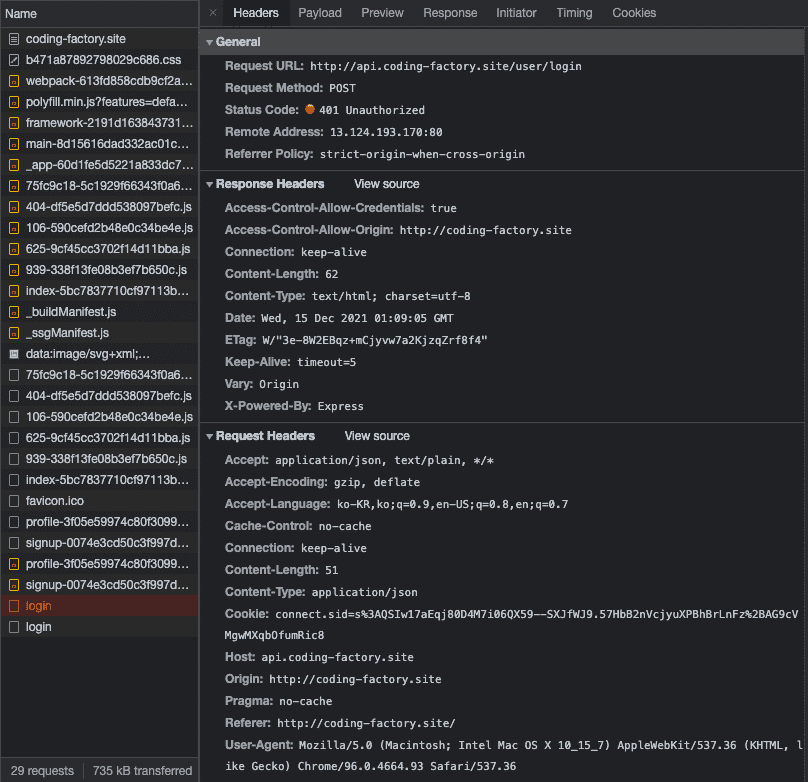Click the stylesheet icon of b471a87892798029c686.css

tap(14, 60)
